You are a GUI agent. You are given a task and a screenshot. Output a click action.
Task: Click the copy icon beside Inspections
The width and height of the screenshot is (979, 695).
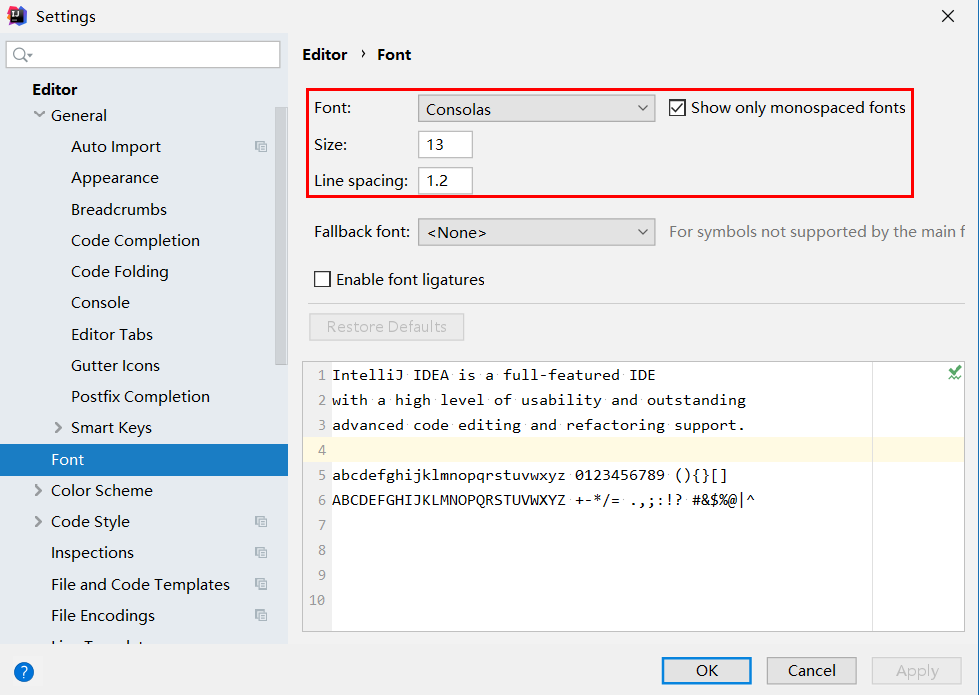click(x=261, y=553)
